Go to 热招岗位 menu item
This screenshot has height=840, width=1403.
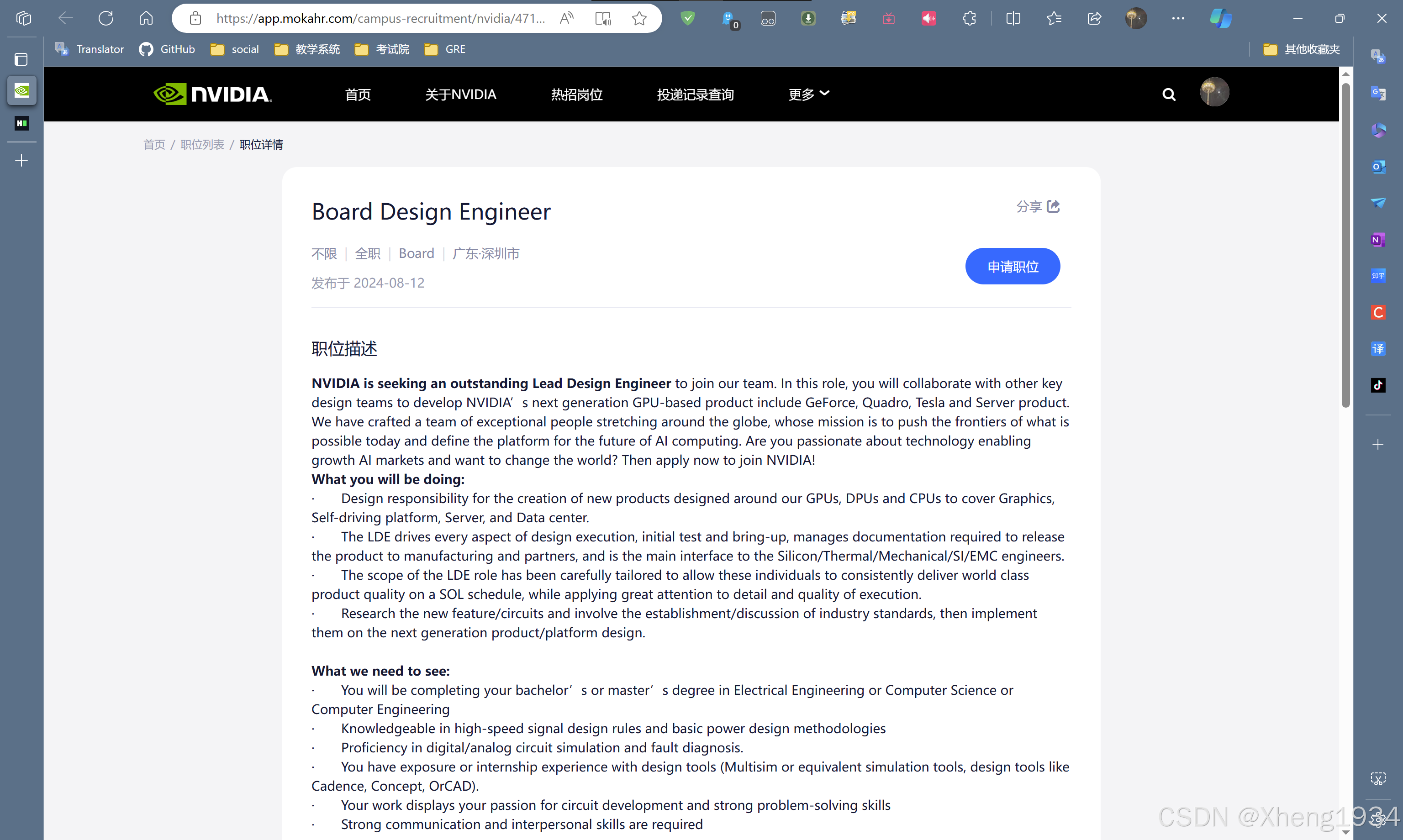pyautogui.click(x=576, y=94)
